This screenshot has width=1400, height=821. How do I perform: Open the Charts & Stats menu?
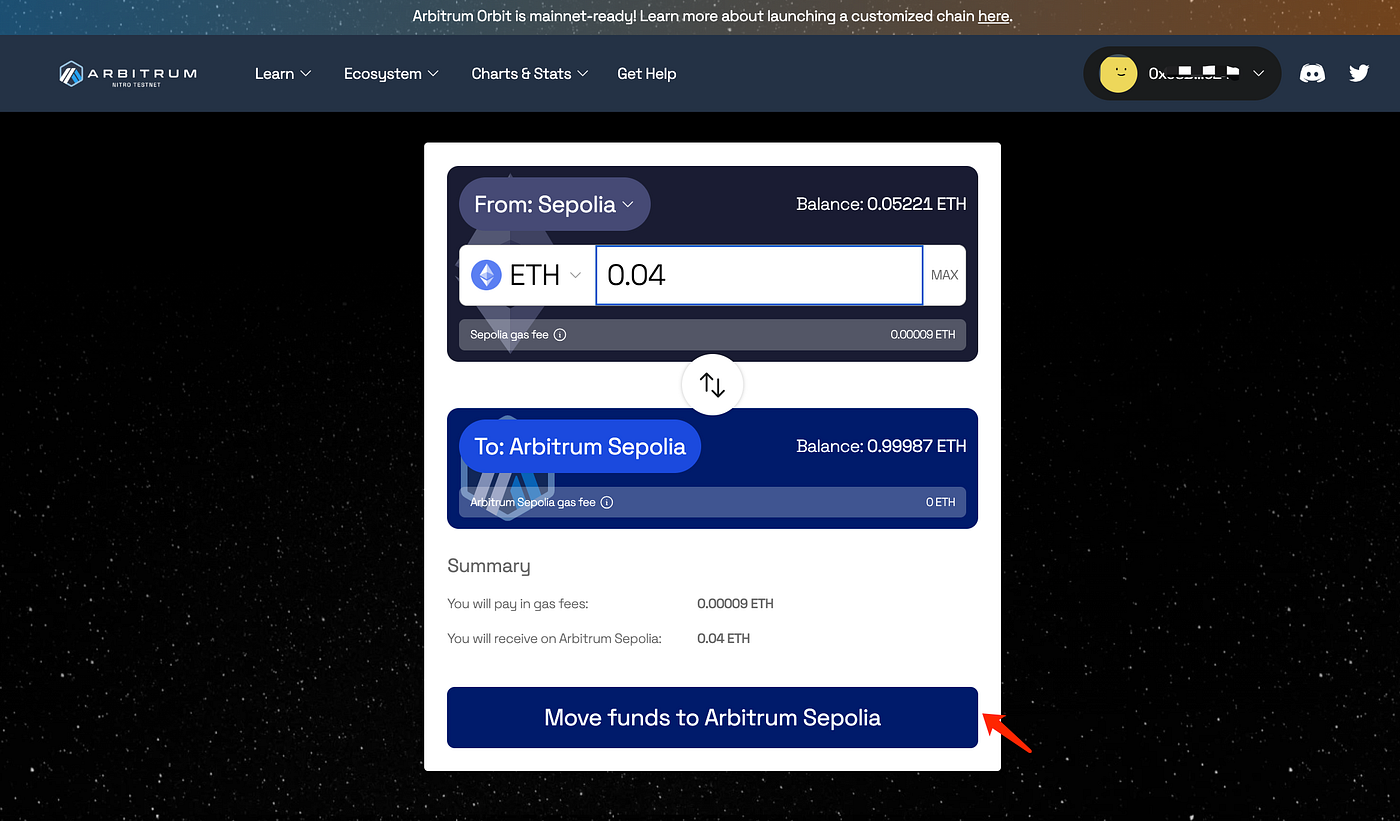pos(530,74)
